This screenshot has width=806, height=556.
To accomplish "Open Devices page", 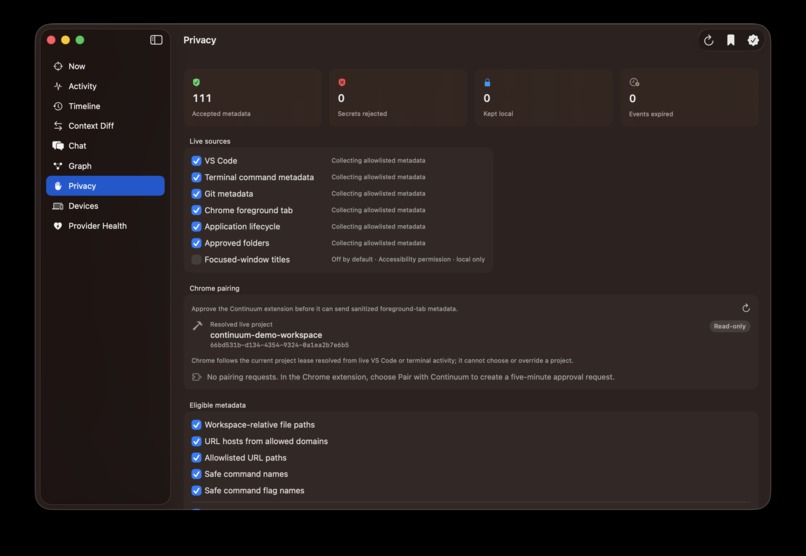I will click(x=105, y=206).
